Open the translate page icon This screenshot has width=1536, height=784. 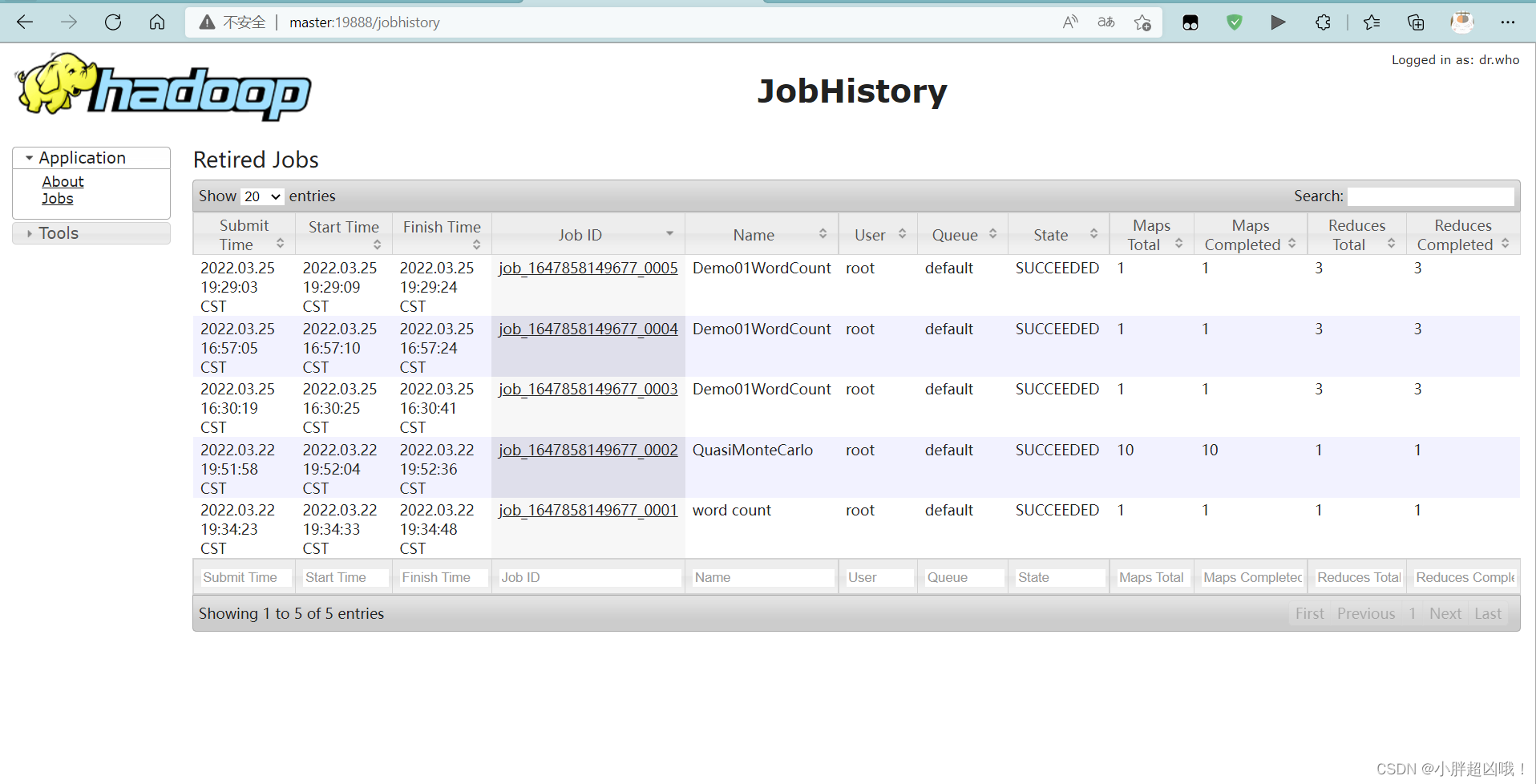tap(1106, 22)
